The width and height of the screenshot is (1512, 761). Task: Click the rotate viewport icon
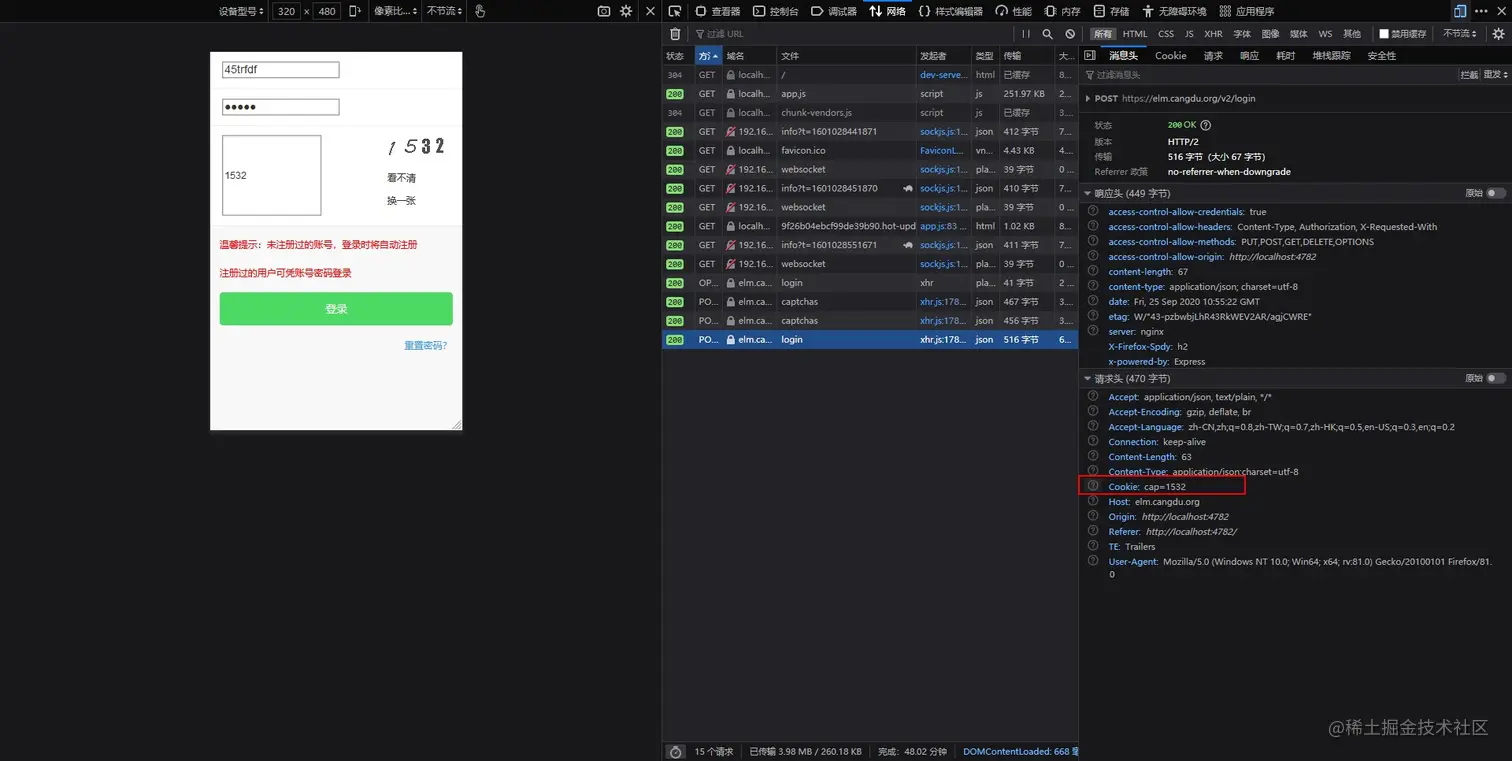point(355,11)
